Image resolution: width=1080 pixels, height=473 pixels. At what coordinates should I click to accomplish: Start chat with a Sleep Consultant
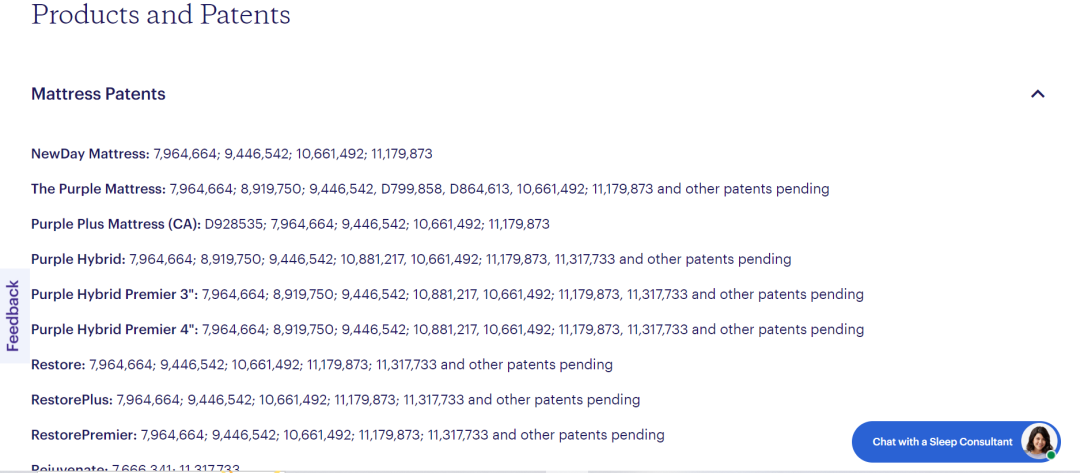(942, 442)
